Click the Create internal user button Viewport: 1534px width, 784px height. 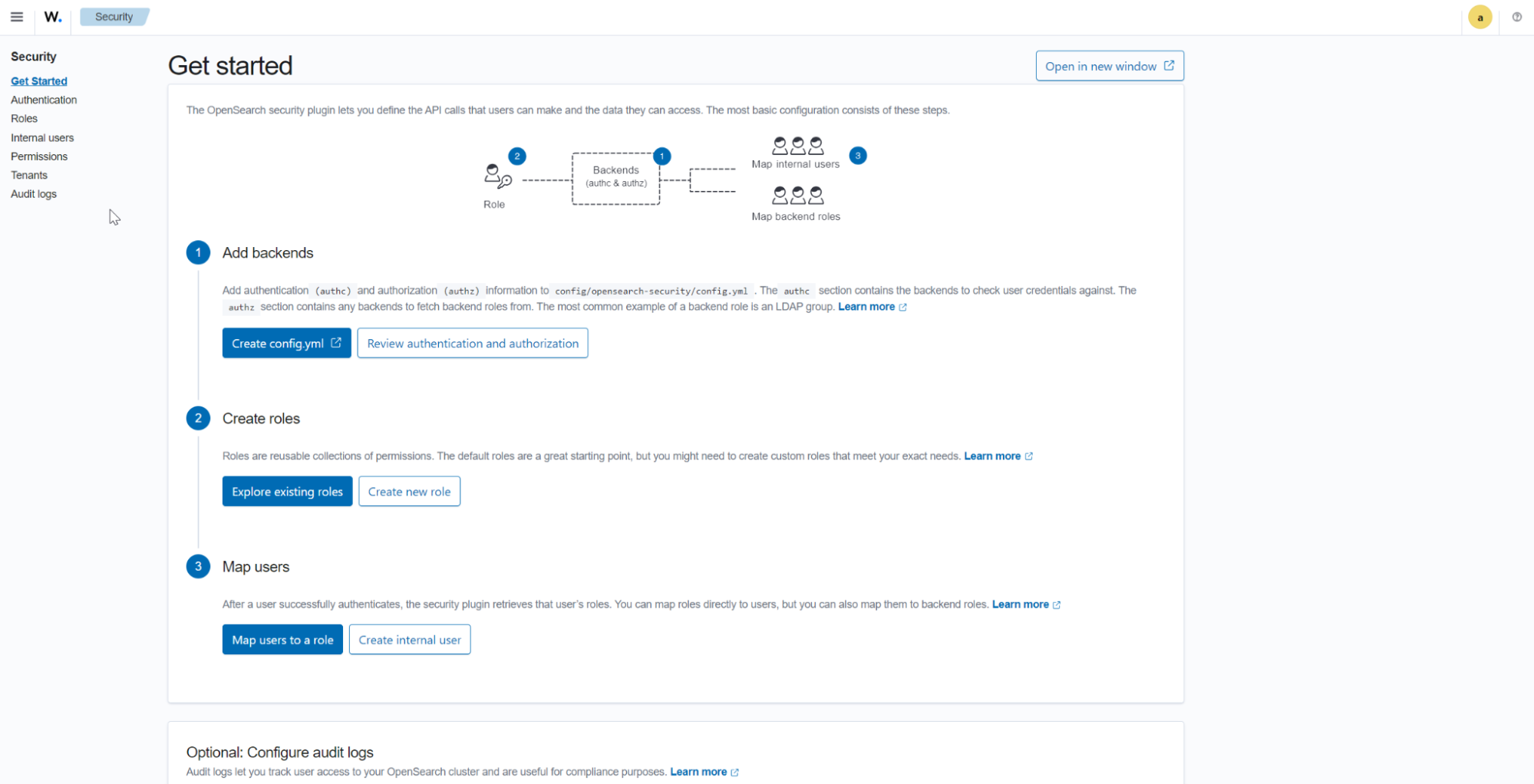coord(409,639)
